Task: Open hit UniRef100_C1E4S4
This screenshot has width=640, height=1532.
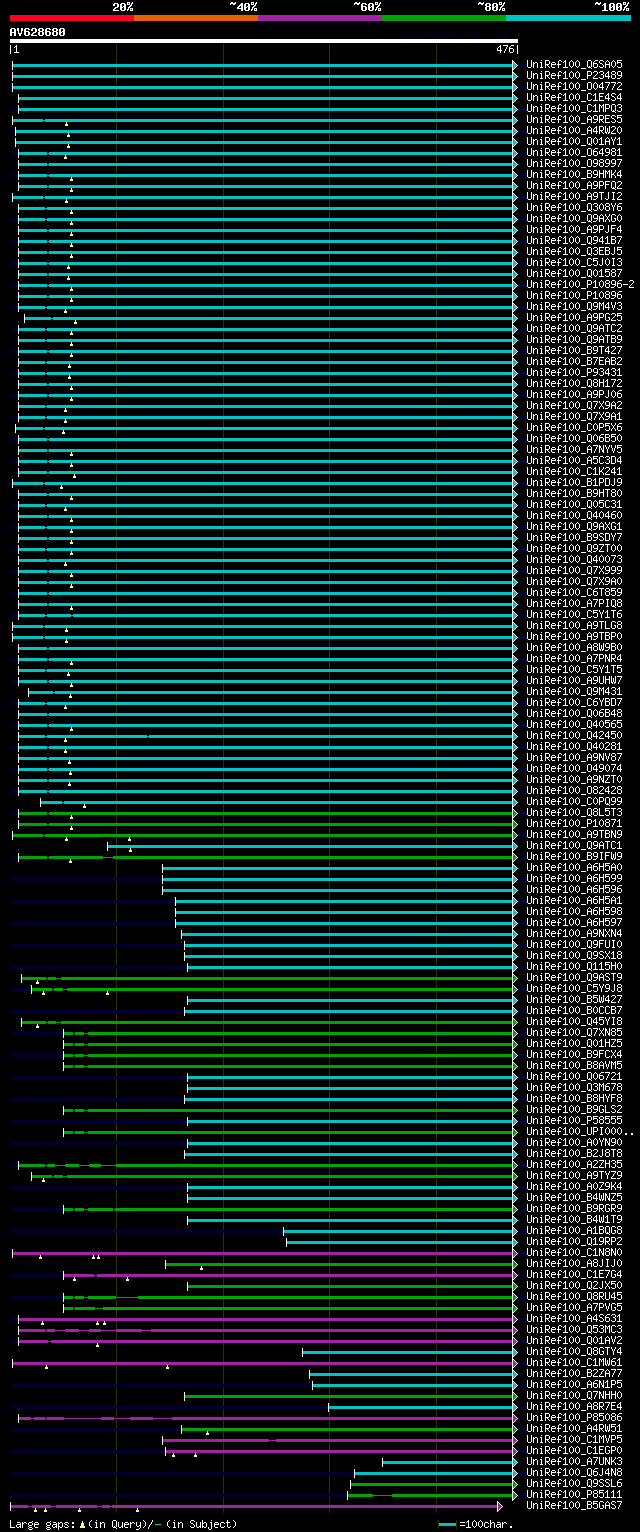Action: click(574, 97)
